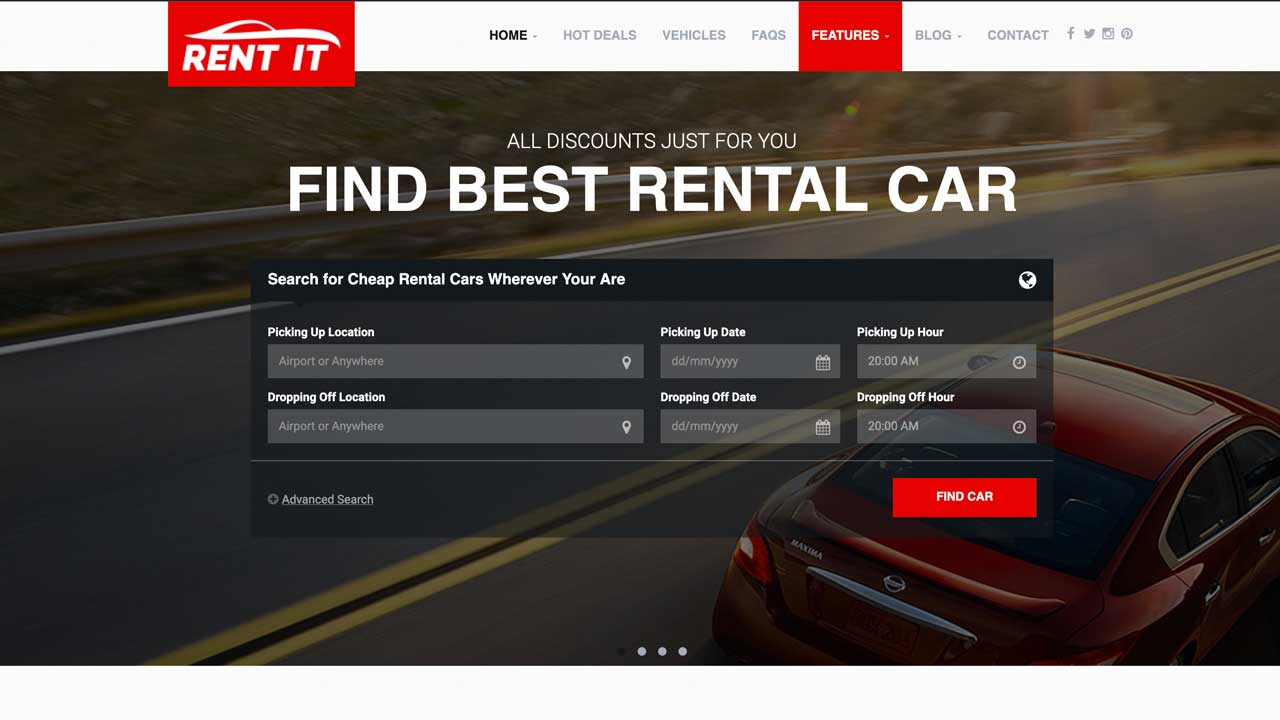1280x720 pixels.
Task: Focus the Picking Up Location field
Action: (455, 361)
